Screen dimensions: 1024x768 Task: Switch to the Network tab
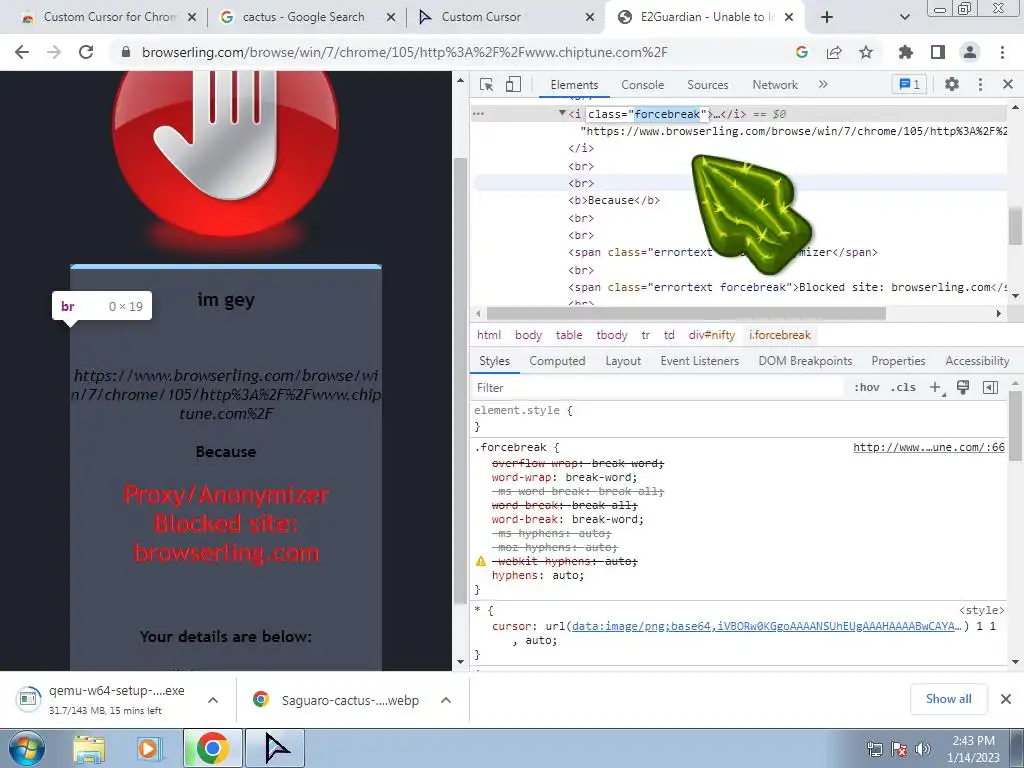pos(775,85)
